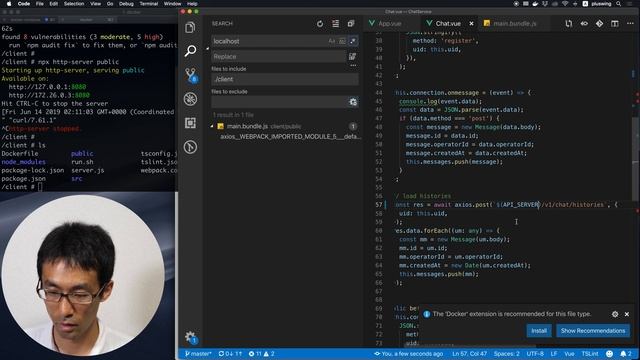Open the GitLens view in activity bar
This screenshot has height=360, width=640.
tap(190, 147)
